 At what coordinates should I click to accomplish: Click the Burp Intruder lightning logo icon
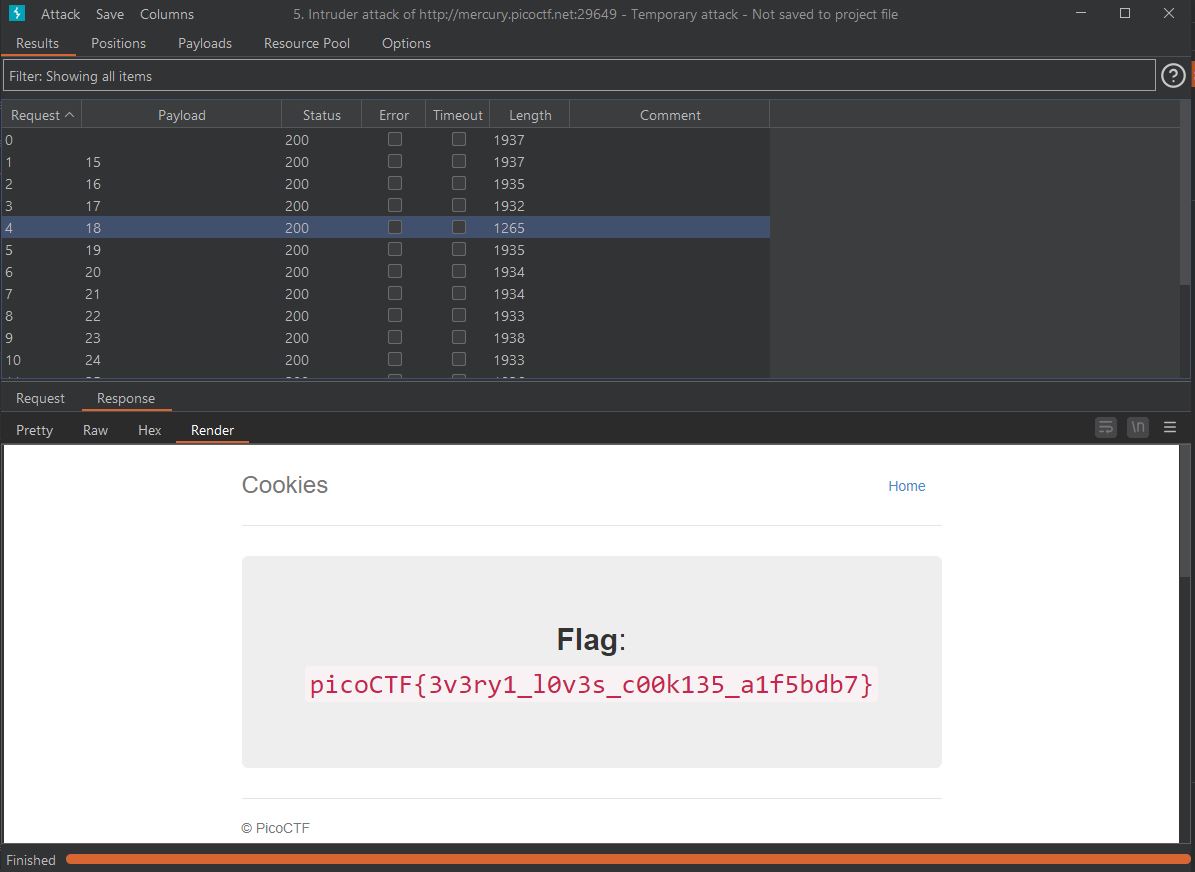17,14
